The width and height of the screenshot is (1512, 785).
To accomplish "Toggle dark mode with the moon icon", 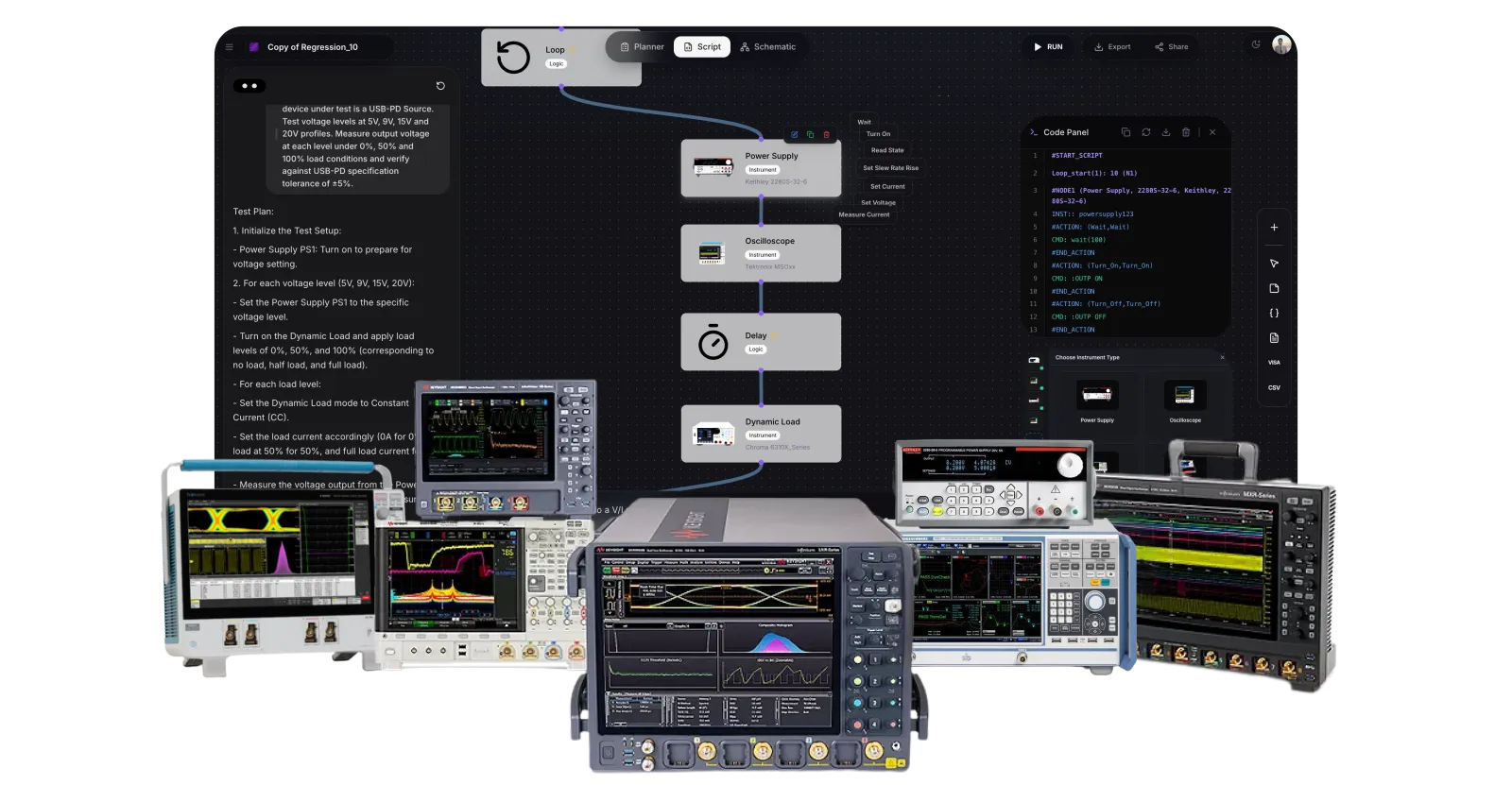I will point(1256,44).
